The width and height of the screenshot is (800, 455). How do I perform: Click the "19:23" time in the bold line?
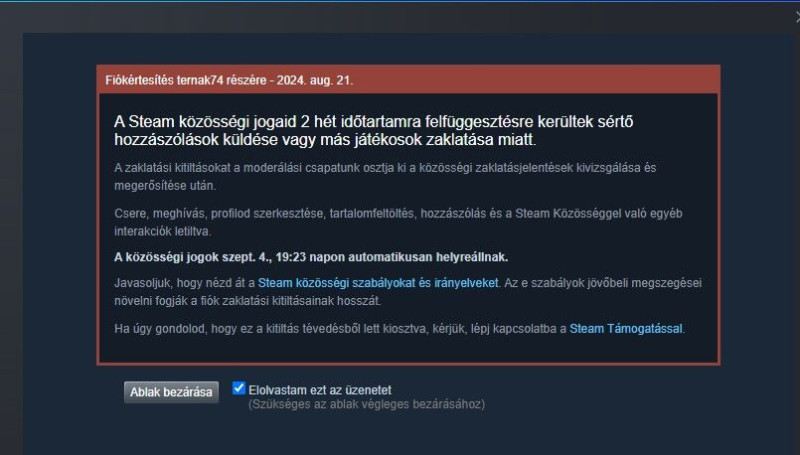pyautogui.click(x=291, y=257)
